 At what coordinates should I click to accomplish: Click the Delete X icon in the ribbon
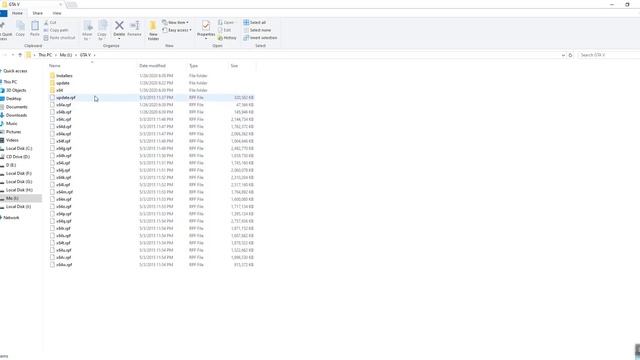click(x=119, y=26)
